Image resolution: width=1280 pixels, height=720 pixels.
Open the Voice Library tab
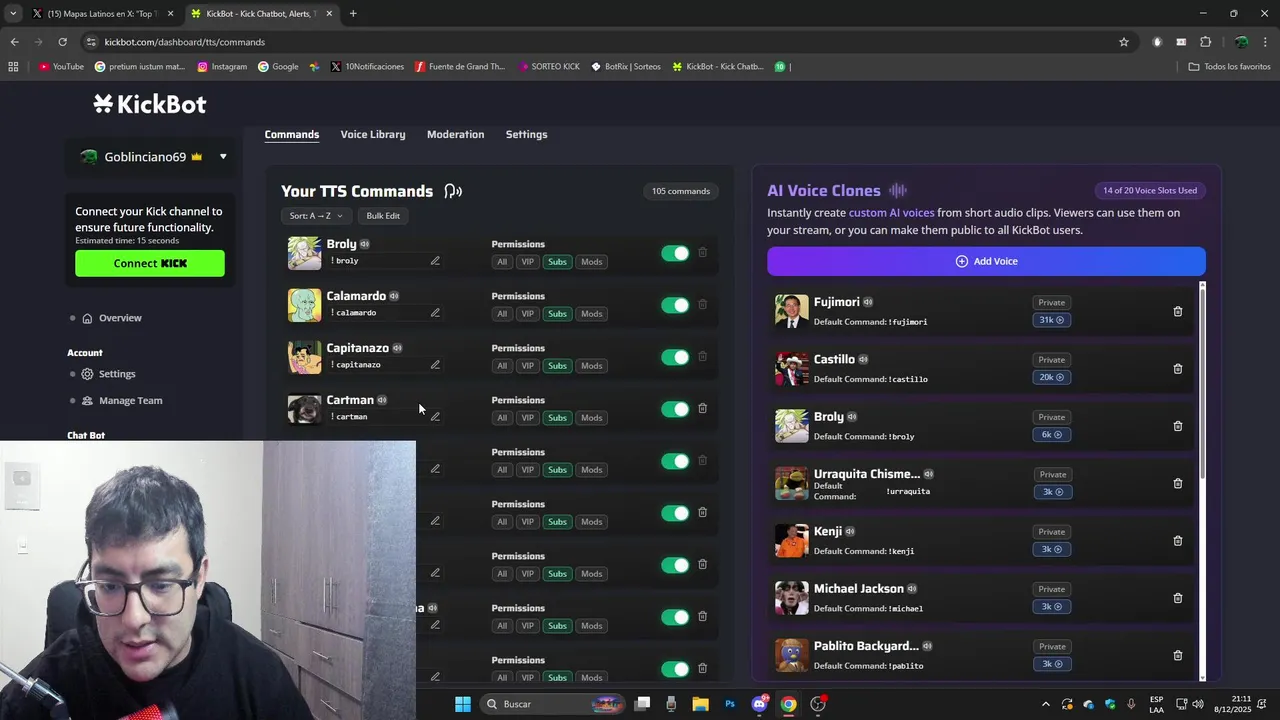click(x=373, y=135)
